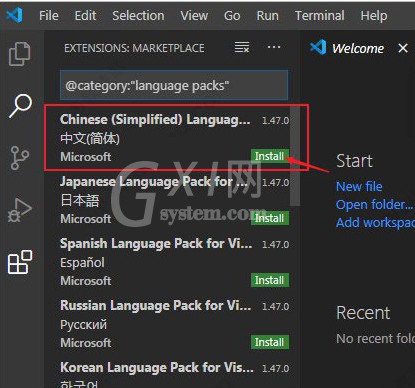Open the Selection menu
The height and width of the screenshot is (388, 415).
[138, 15]
